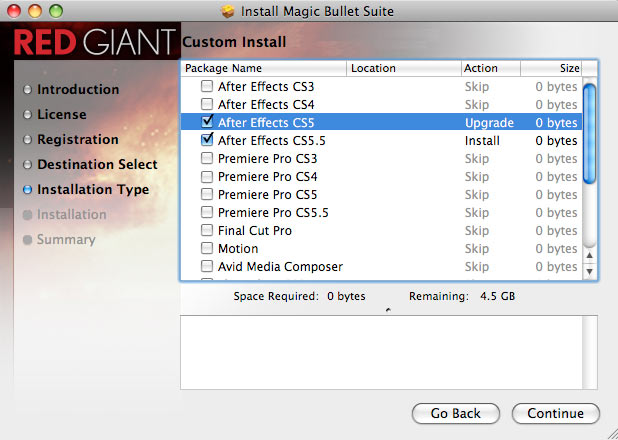618x440 pixels.
Task: Click the Upgrade action for After Effects CS5
Action: (x=489, y=123)
